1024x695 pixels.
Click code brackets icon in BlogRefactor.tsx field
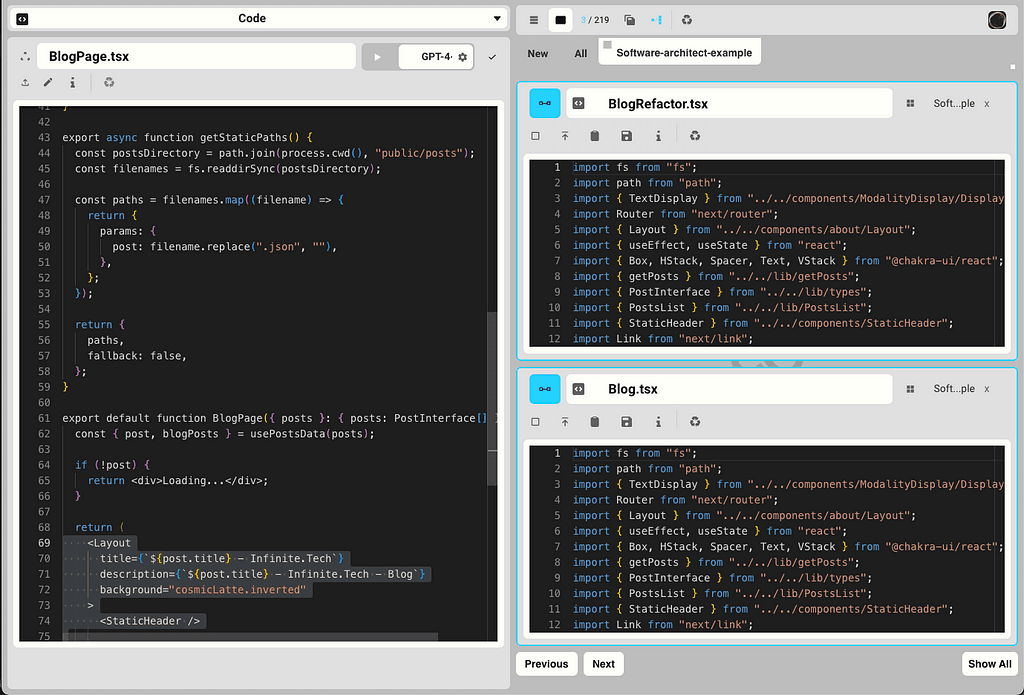(x=578, y=103)
